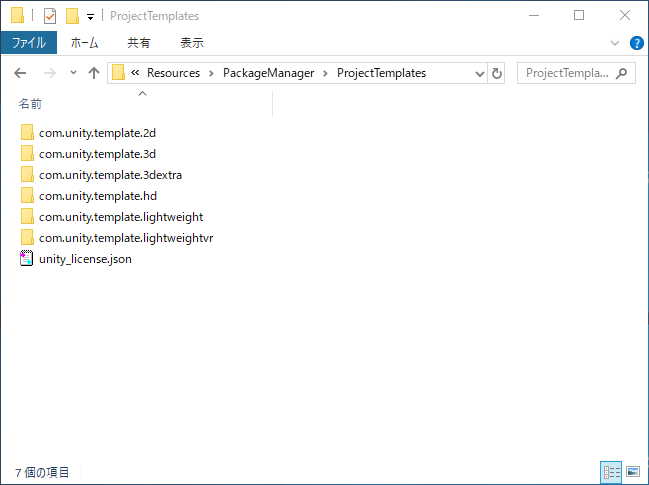Click the search magnifier icon
Screen dimensions: 649x485
[x=621, y=73]
